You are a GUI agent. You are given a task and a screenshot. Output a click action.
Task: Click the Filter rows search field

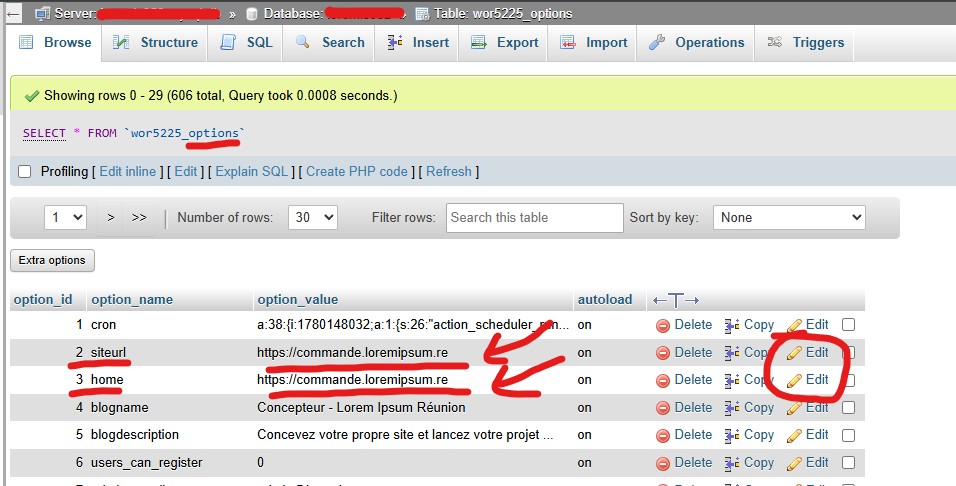click(x=535, y=218)
